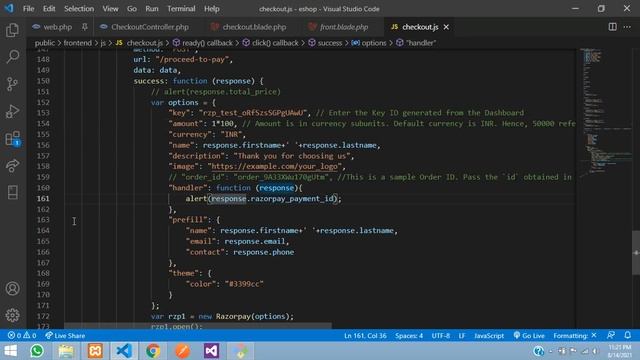This screenshot has height=360, width=640.
Task: Click the pin icon on web.php tab
Action: (x=84, y=27)
